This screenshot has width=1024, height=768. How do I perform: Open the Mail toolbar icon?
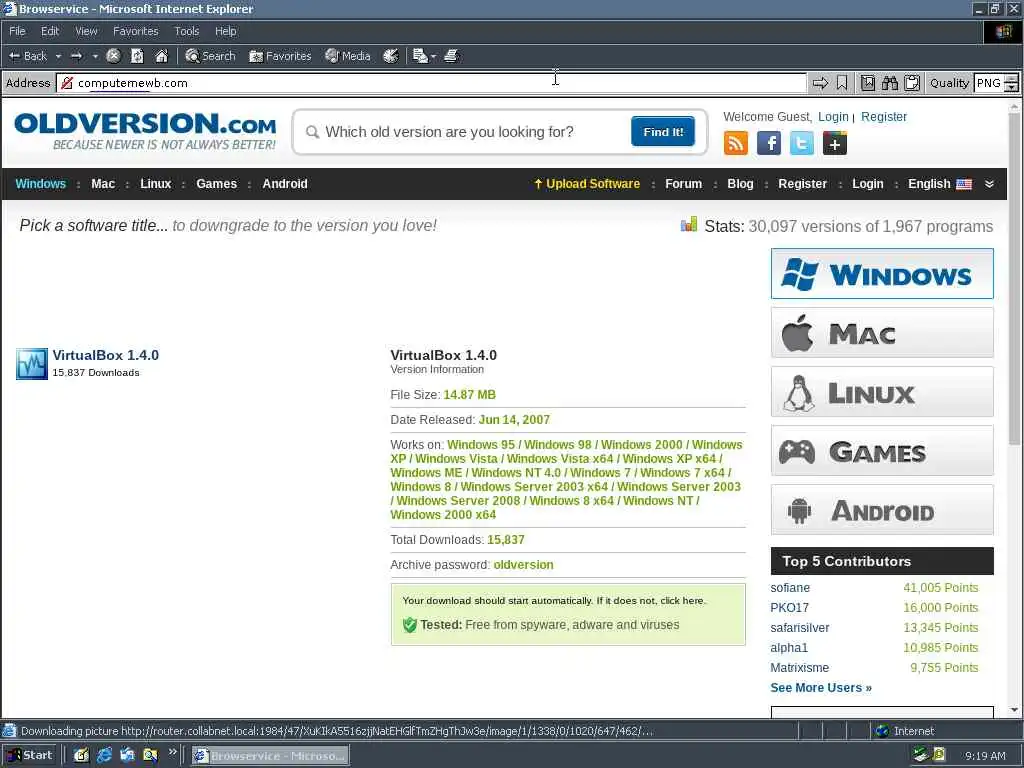point(420,56)
